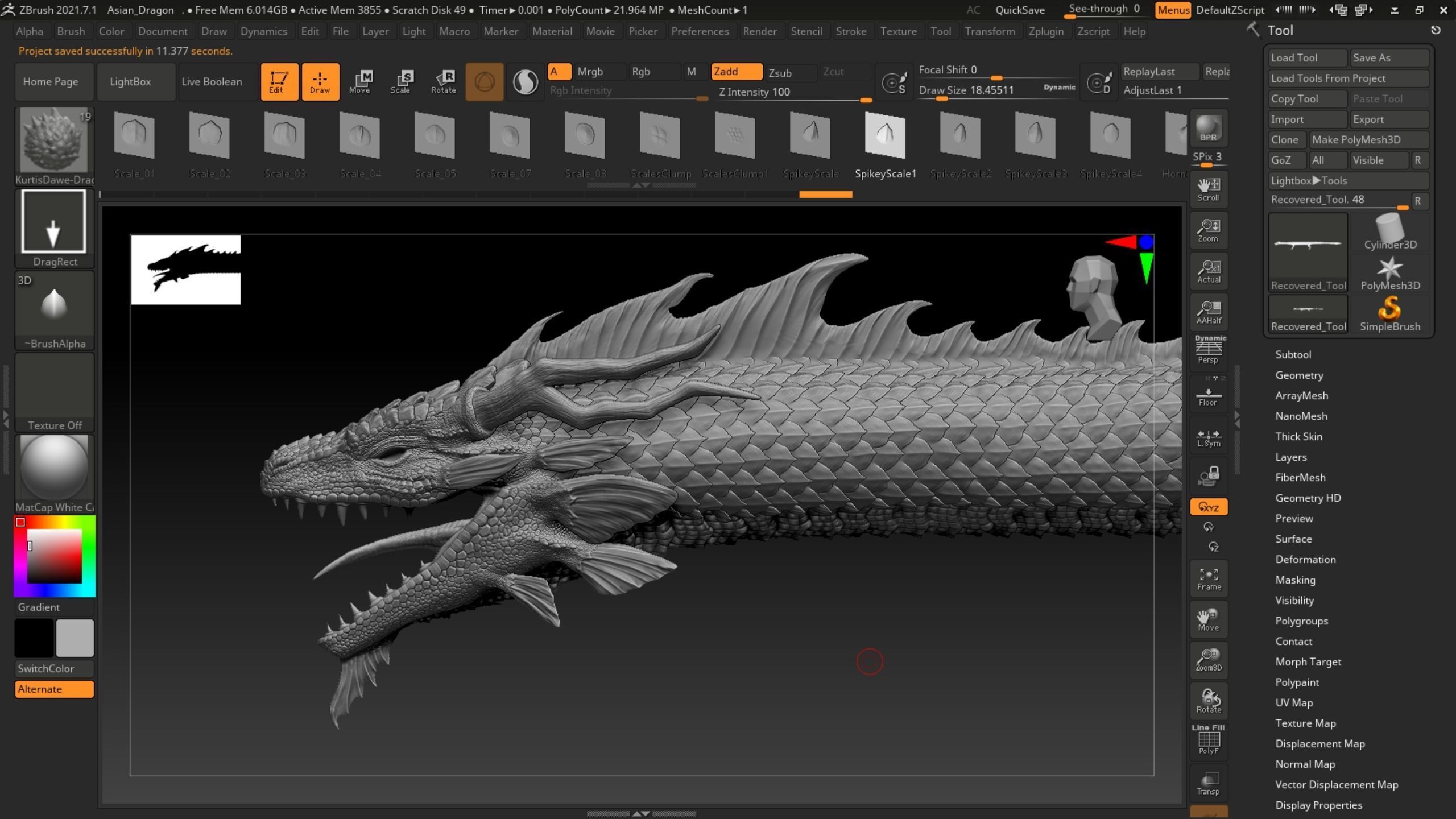Select the SimpleBrush tool

pyautogui.click(x=1389, y=314)
